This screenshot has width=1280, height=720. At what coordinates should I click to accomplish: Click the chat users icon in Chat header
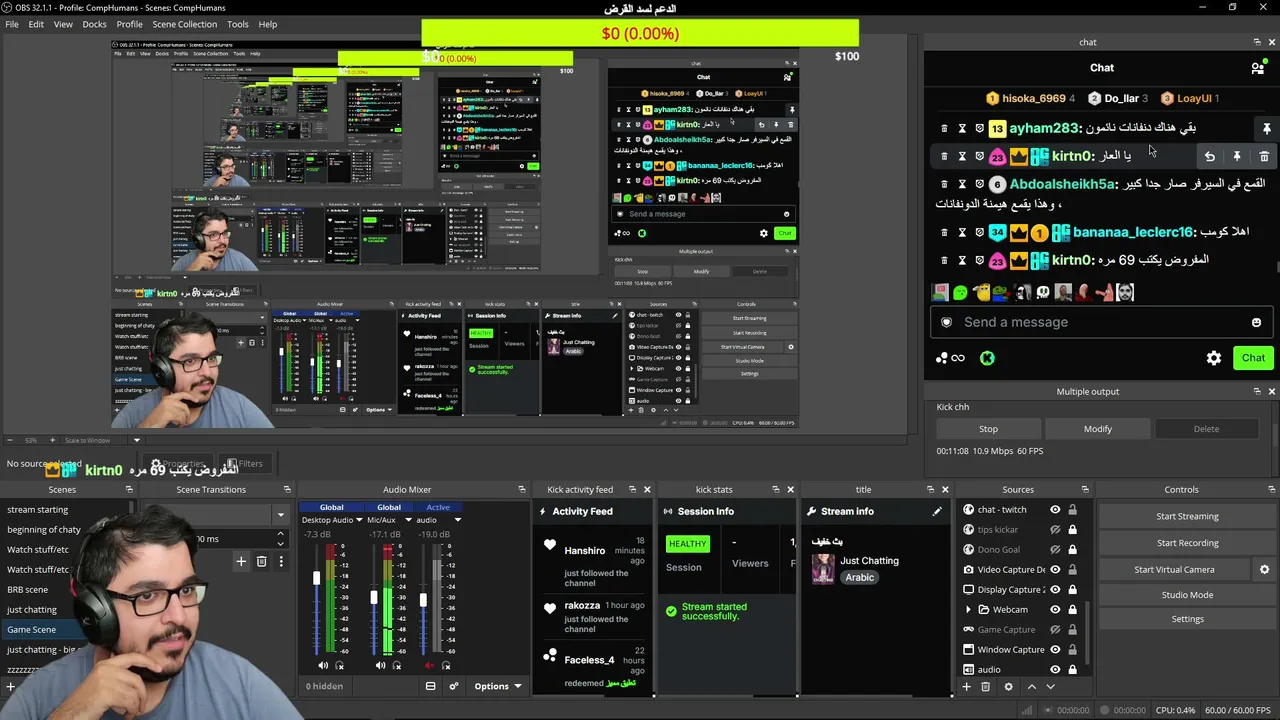[1257, 68]
